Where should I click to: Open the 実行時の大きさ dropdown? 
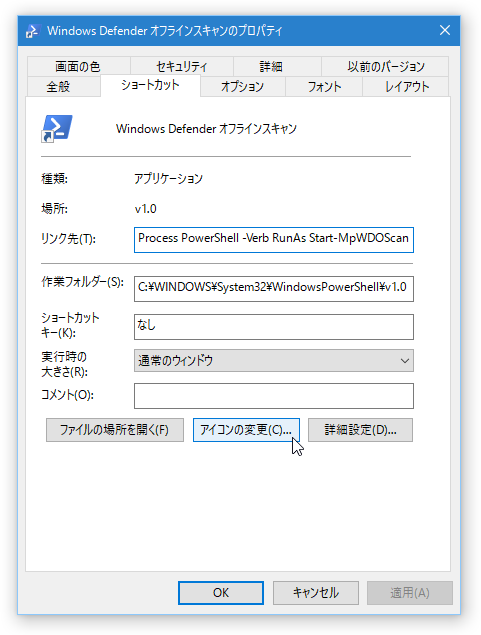click(x=274, y=360)
